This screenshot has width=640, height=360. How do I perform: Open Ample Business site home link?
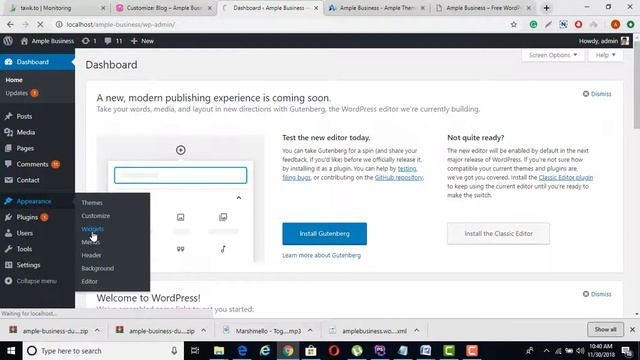coord(47,41)
